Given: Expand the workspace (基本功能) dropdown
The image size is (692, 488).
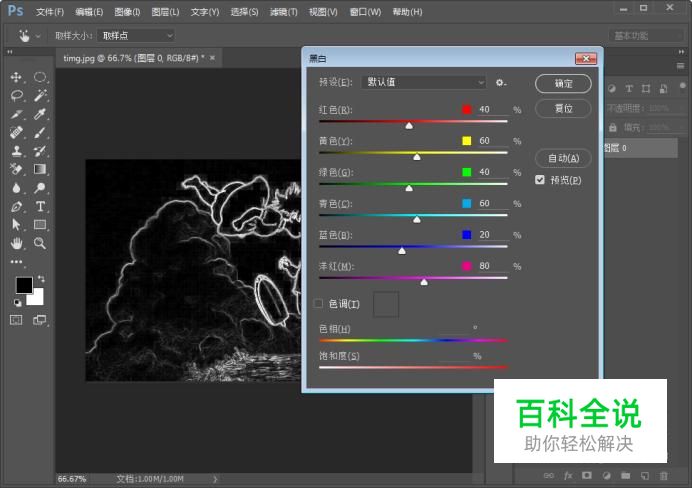Looking at the screenshot, I should coord(646,36).
